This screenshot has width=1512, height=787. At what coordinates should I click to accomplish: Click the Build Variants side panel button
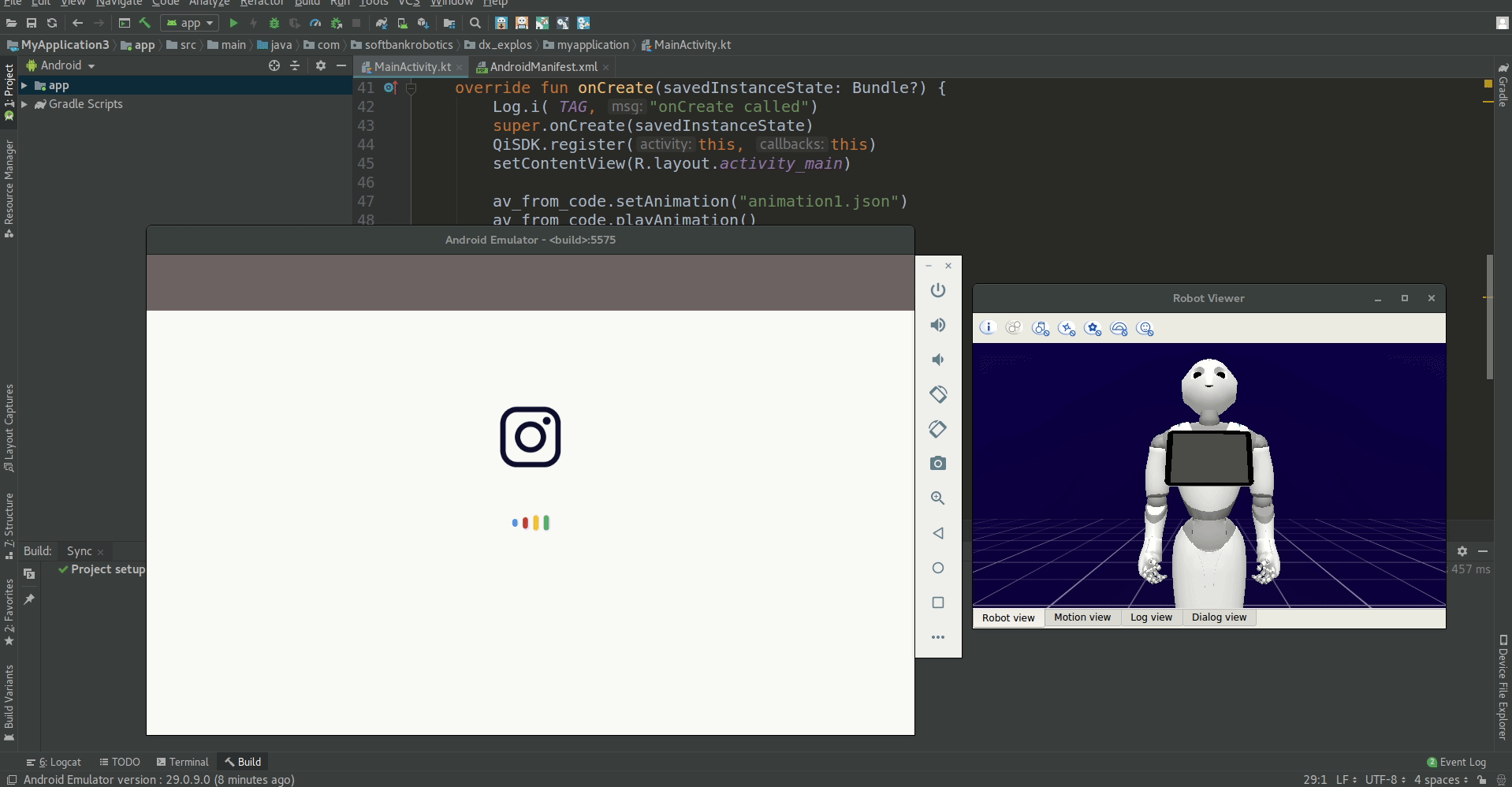9,702
